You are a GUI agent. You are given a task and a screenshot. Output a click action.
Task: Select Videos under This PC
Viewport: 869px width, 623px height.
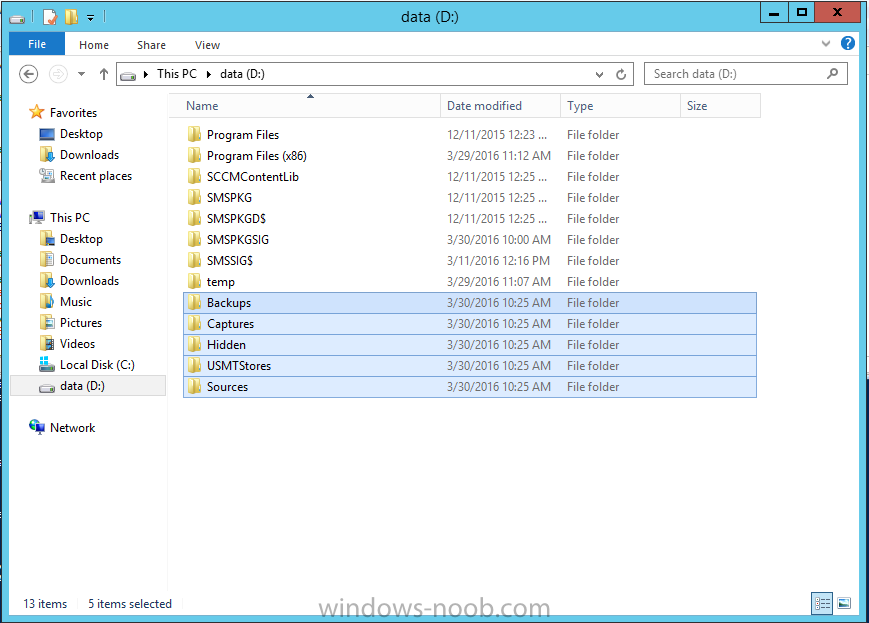(77, 344)
